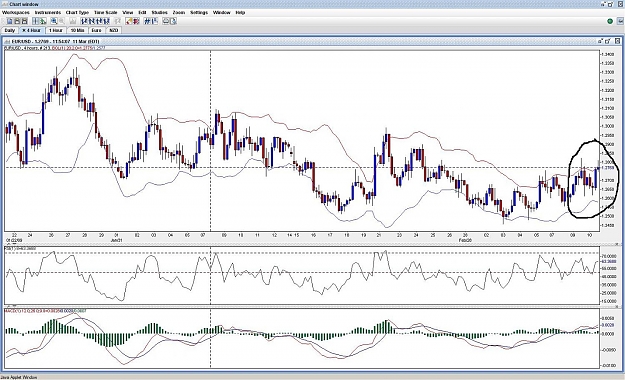Click the first blue trend line tool icon
Screen dimensions: 625x380
tap(83, 21)
